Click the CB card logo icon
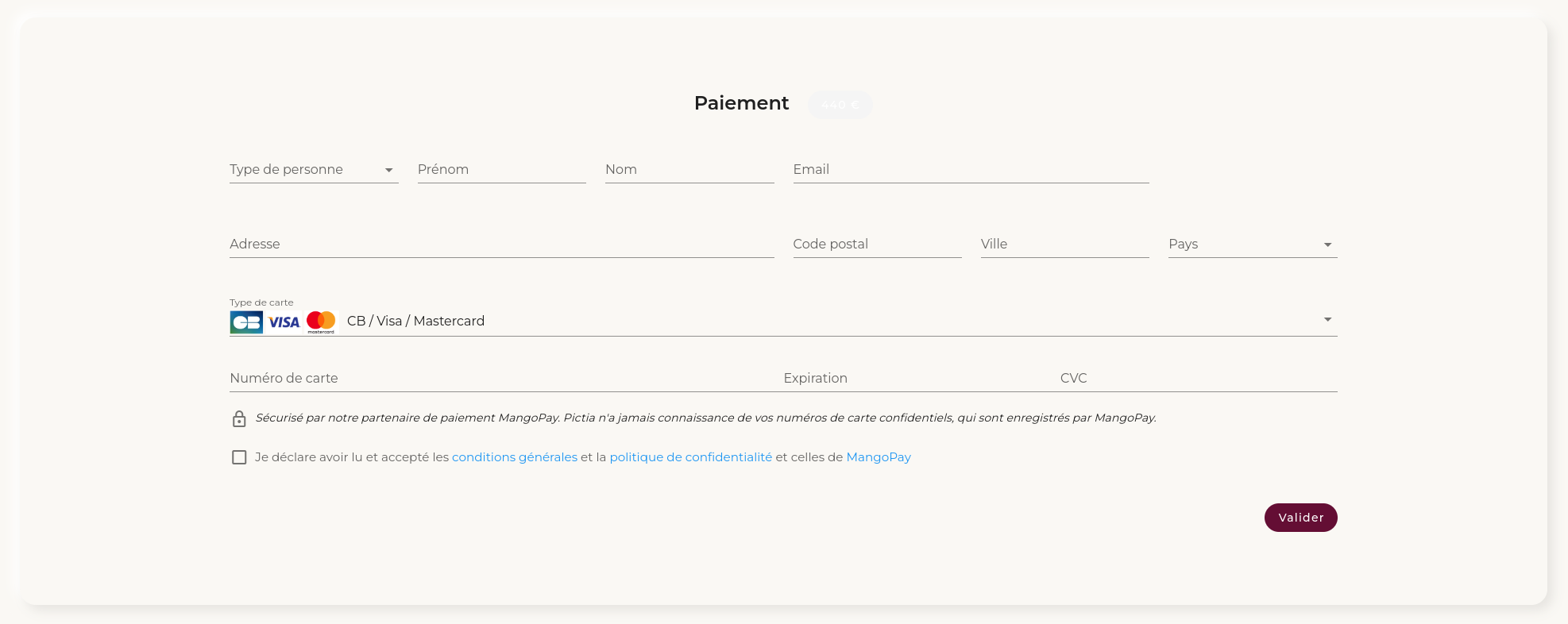The height and width of the screenshot is (624, 1568). [x=246, y=322]
